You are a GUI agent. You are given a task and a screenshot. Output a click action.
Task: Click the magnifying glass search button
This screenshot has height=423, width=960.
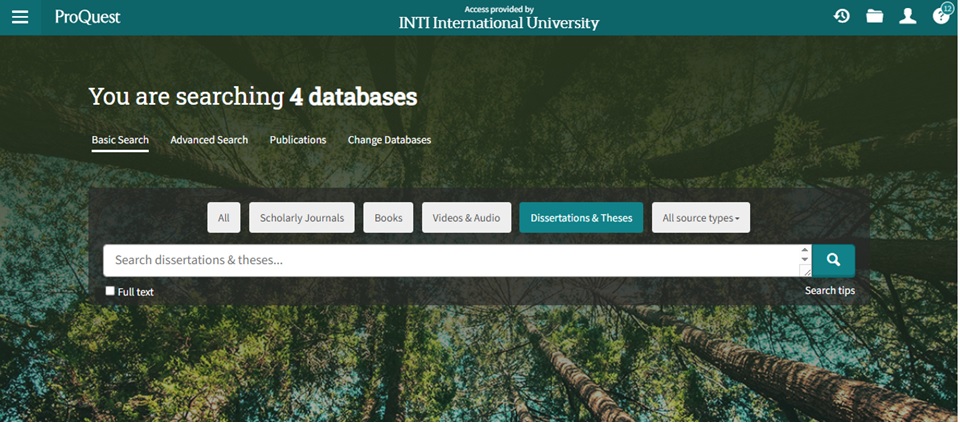click(833, 260)
